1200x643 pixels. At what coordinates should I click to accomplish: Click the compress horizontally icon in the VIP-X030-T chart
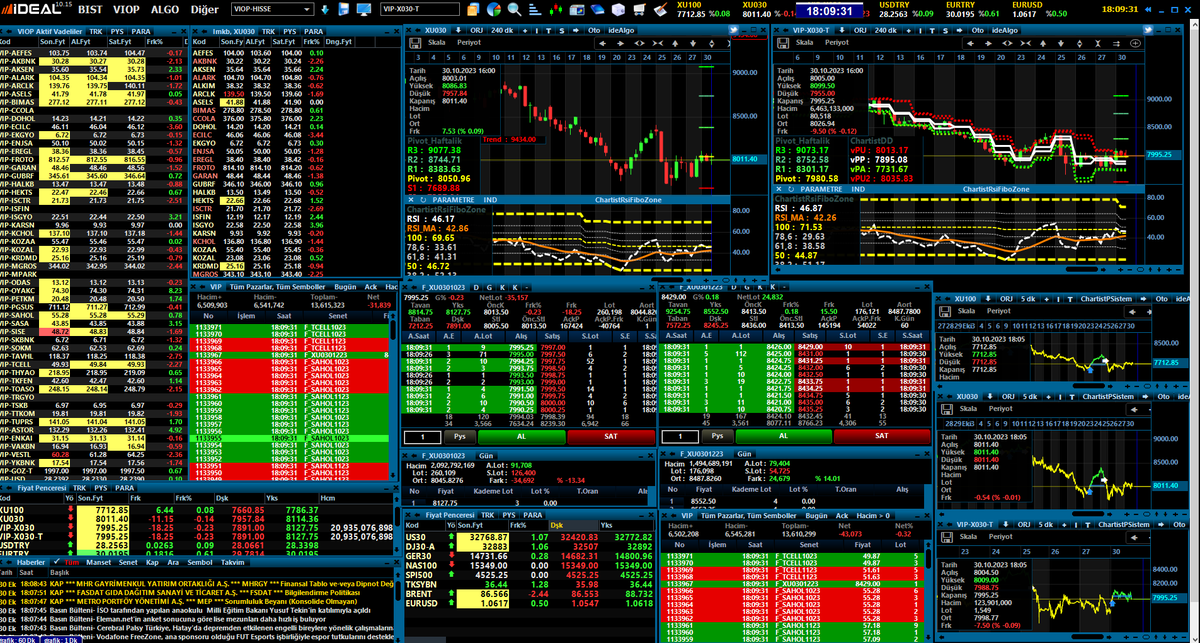(x=1026, y=43)
